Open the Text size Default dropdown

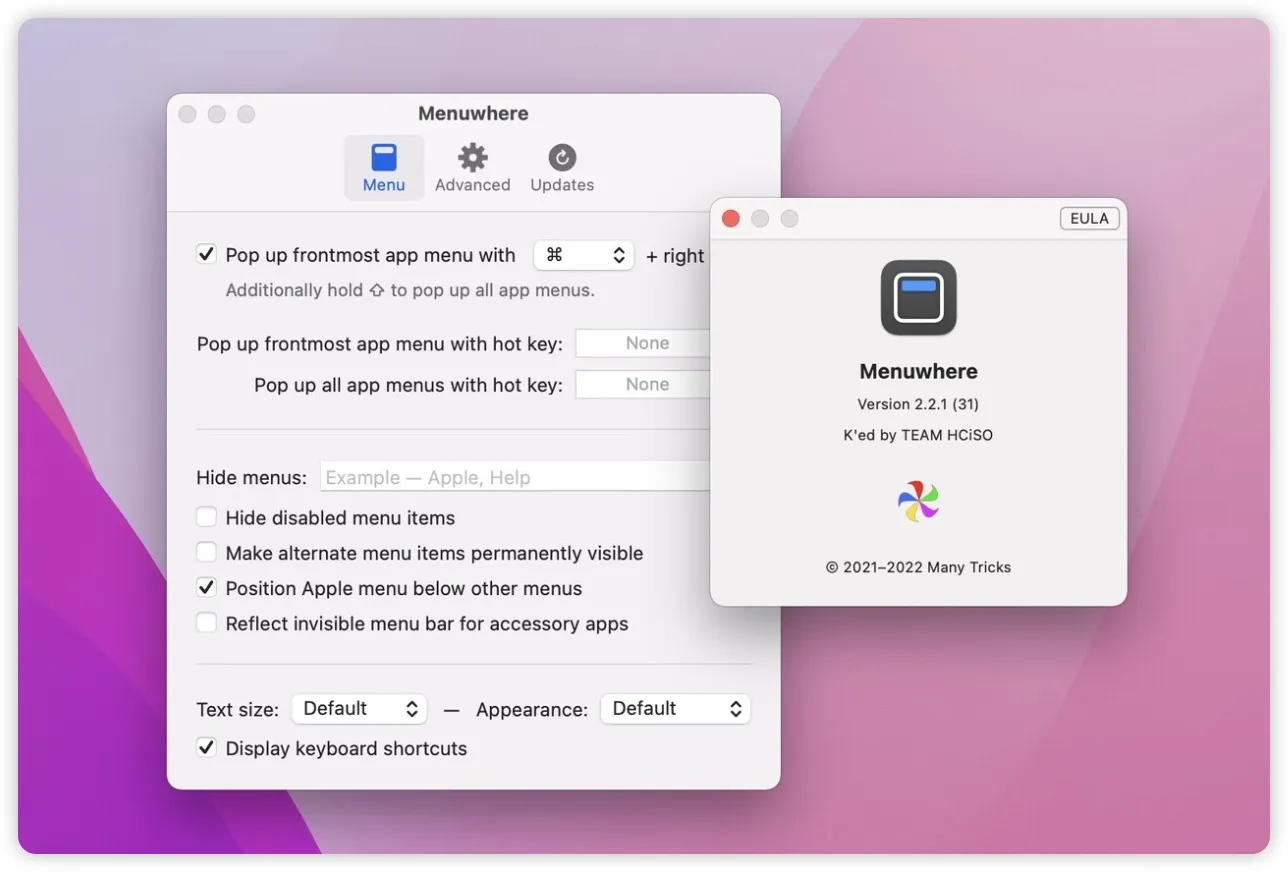tap(359, 709)
